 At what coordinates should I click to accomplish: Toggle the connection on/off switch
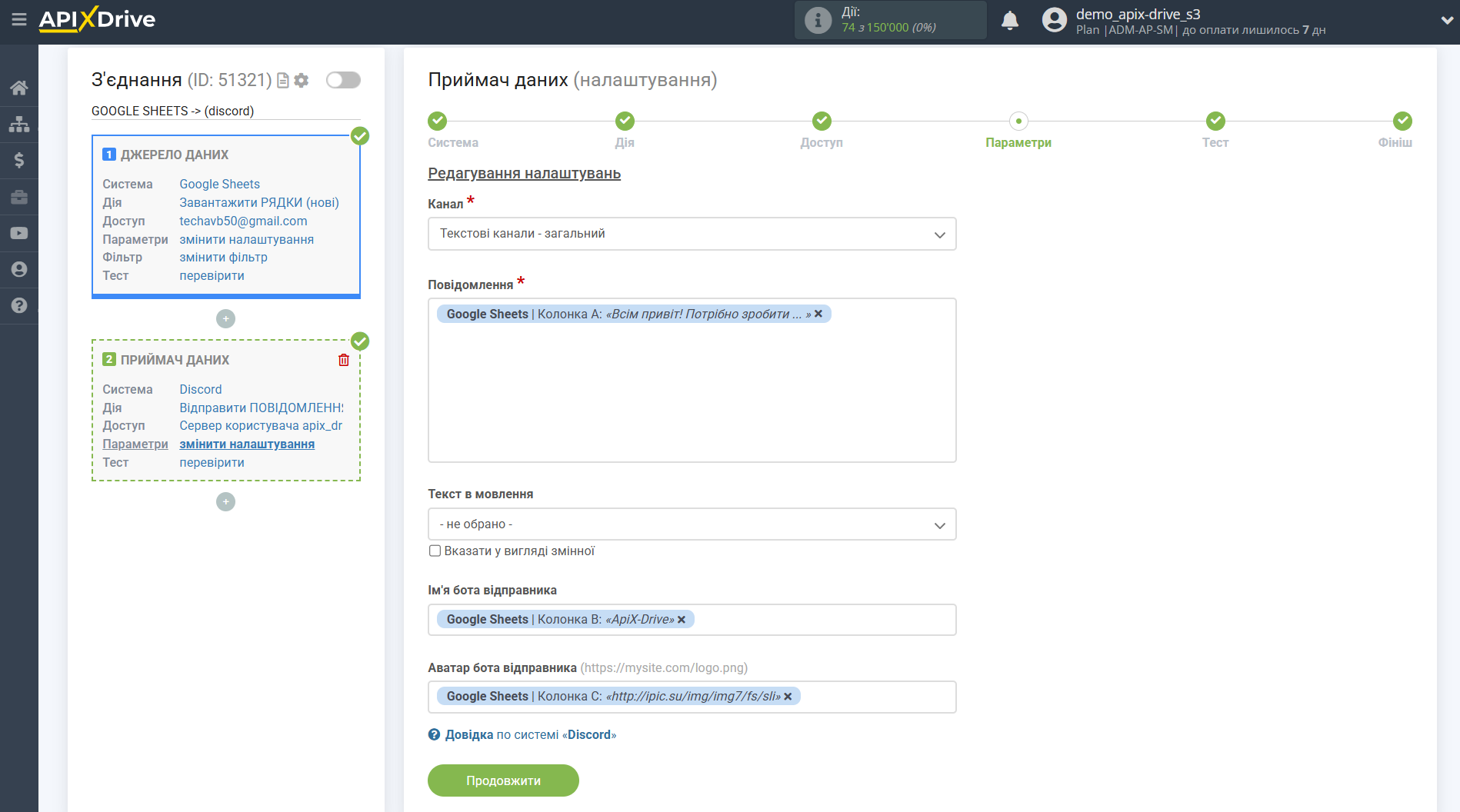pos(343,80)
